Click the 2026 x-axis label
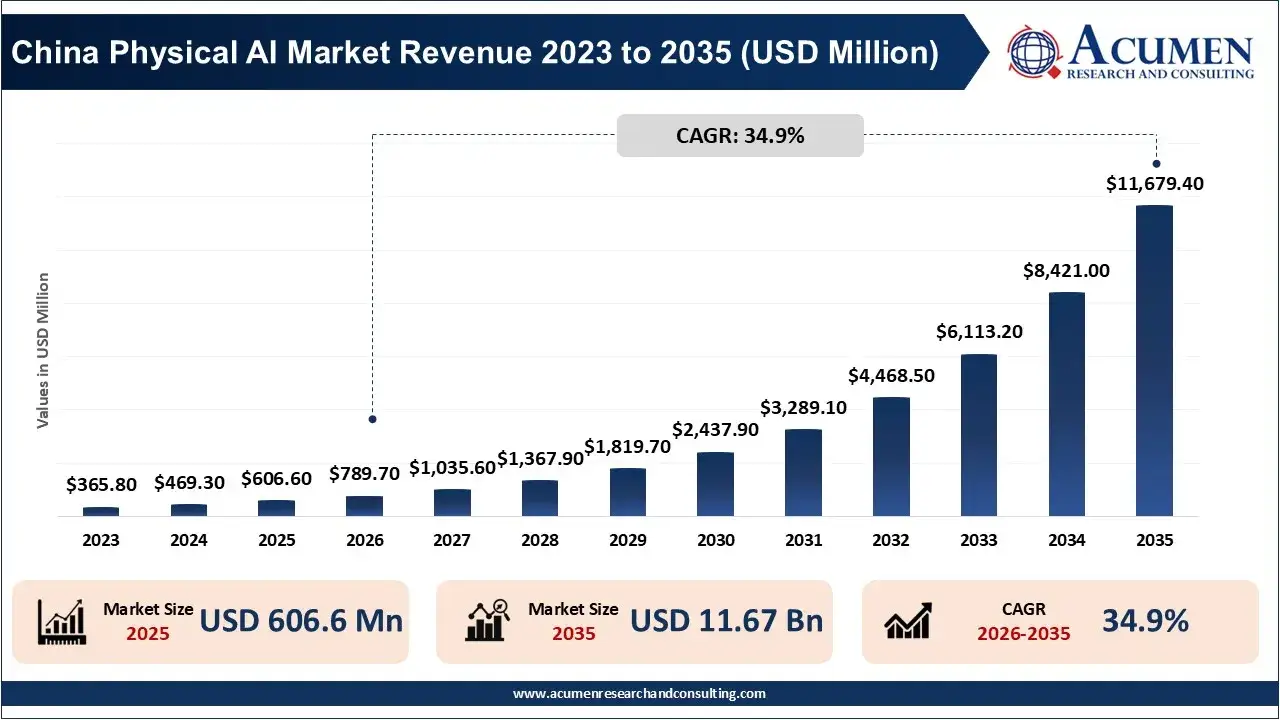The image size is (1280, 720). click(x=364, y=540)
